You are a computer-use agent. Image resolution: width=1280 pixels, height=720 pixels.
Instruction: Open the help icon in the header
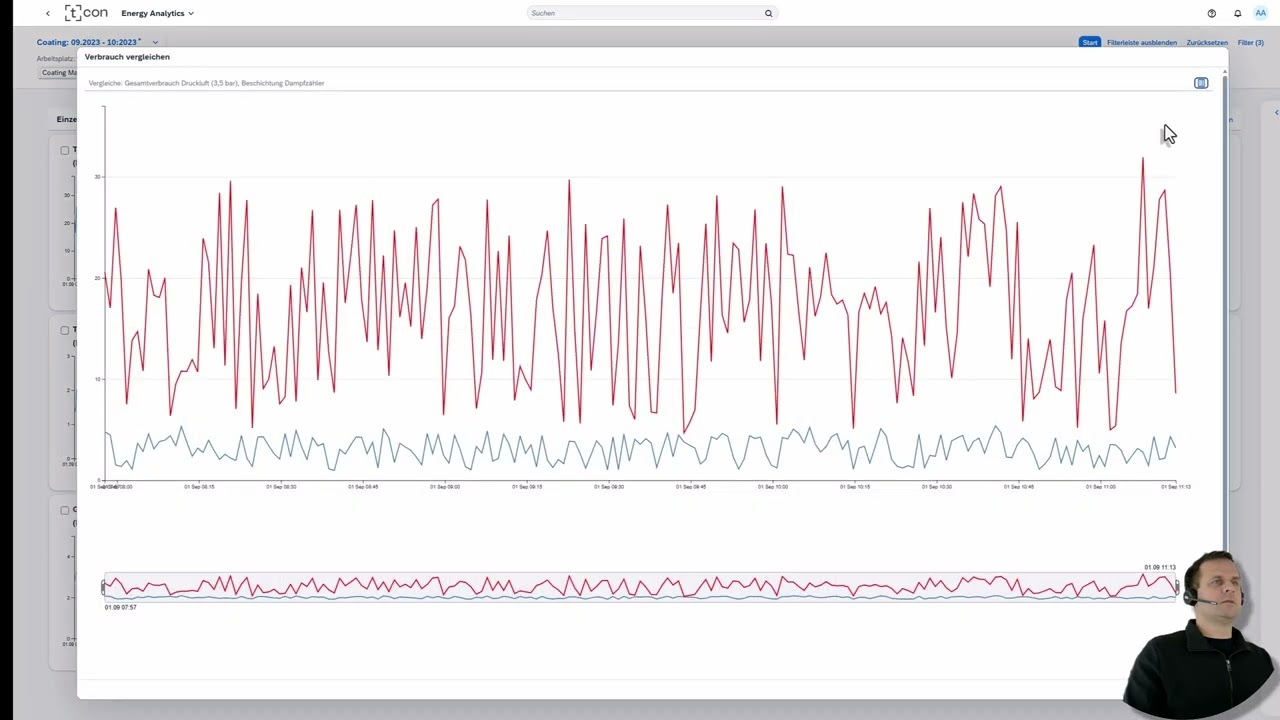click(x=1211, y=13)
